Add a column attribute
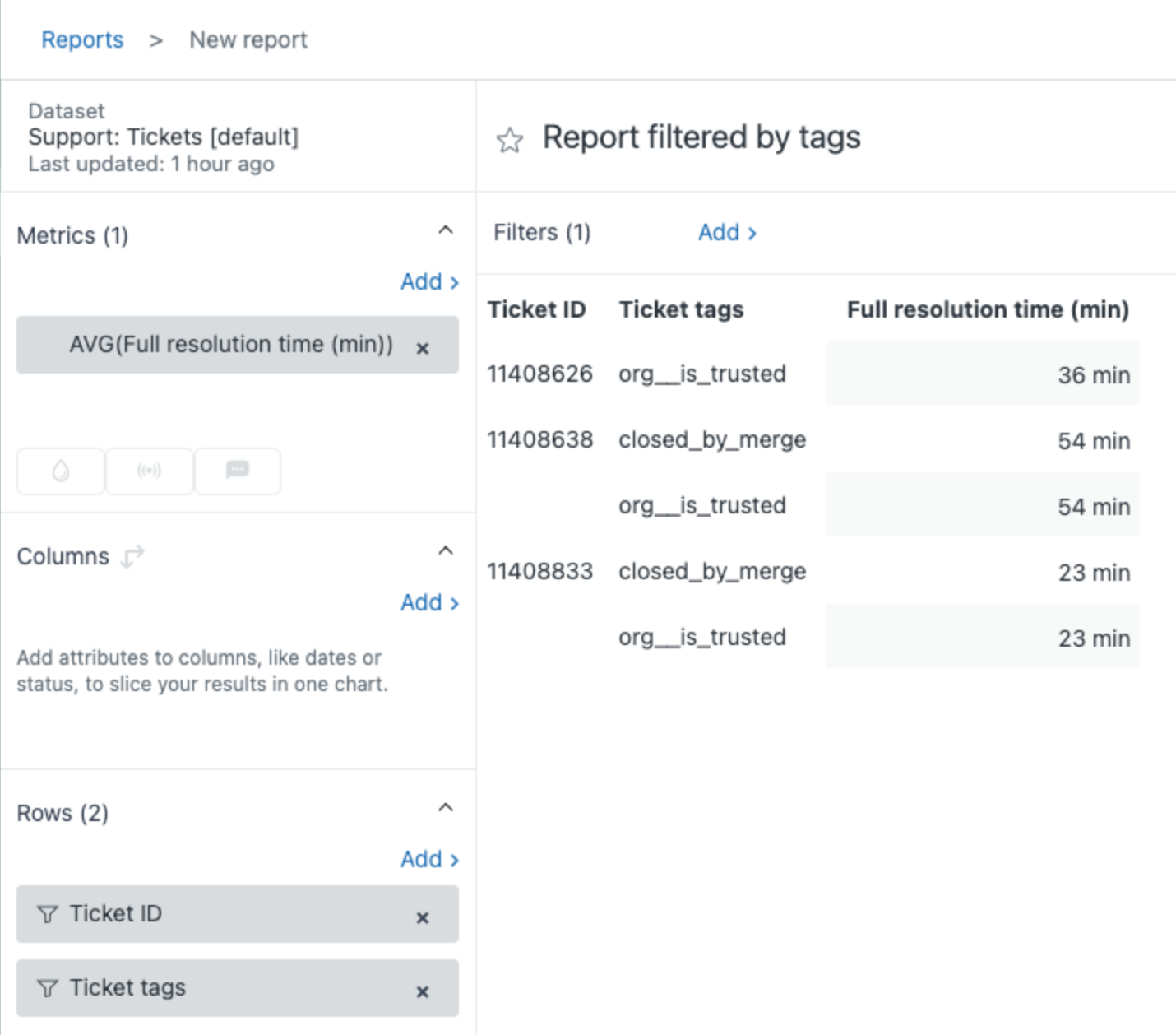 tap(428, 603)
